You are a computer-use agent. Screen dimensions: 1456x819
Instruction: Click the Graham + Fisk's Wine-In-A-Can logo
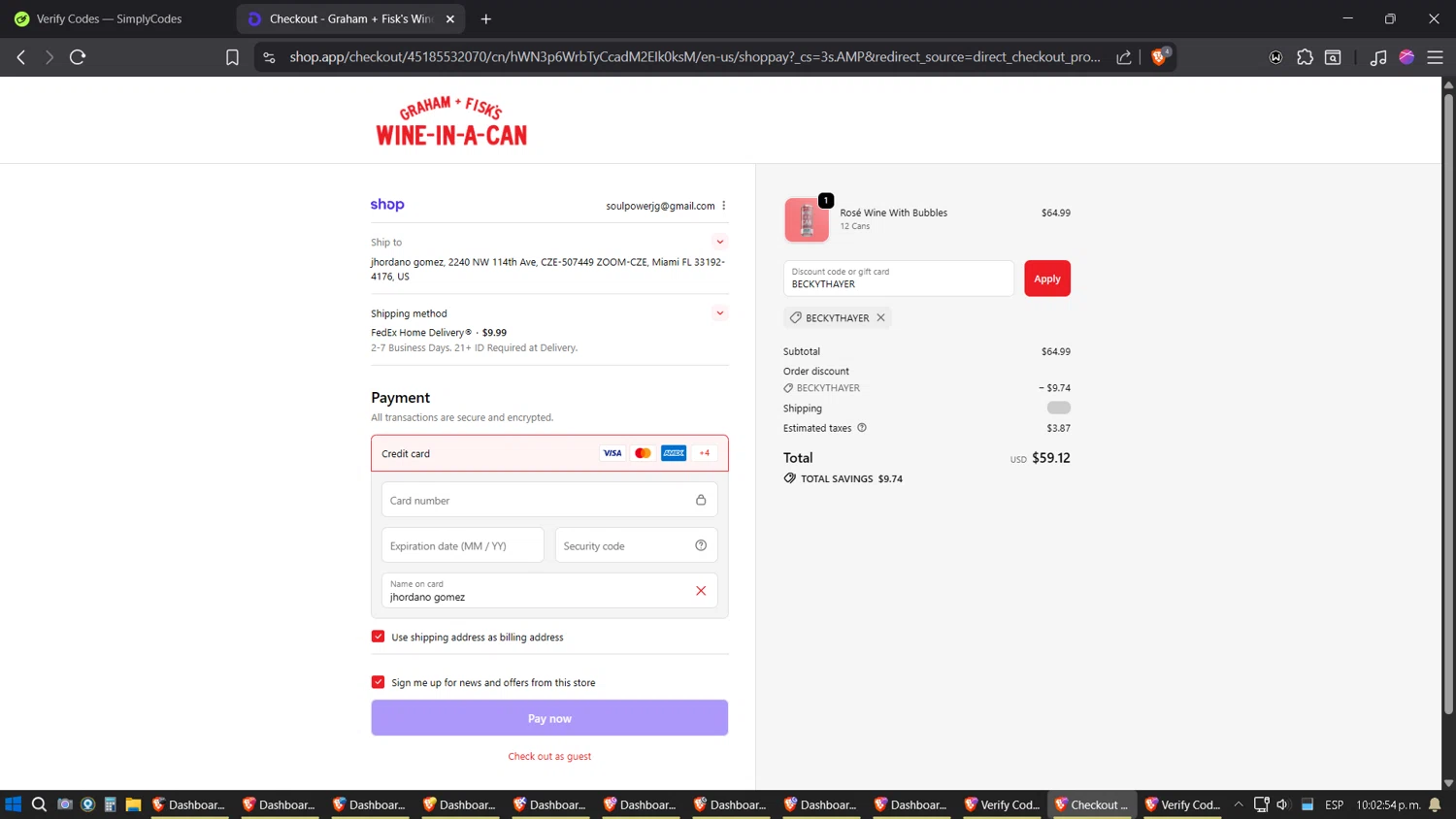click(x=451, y=120)
